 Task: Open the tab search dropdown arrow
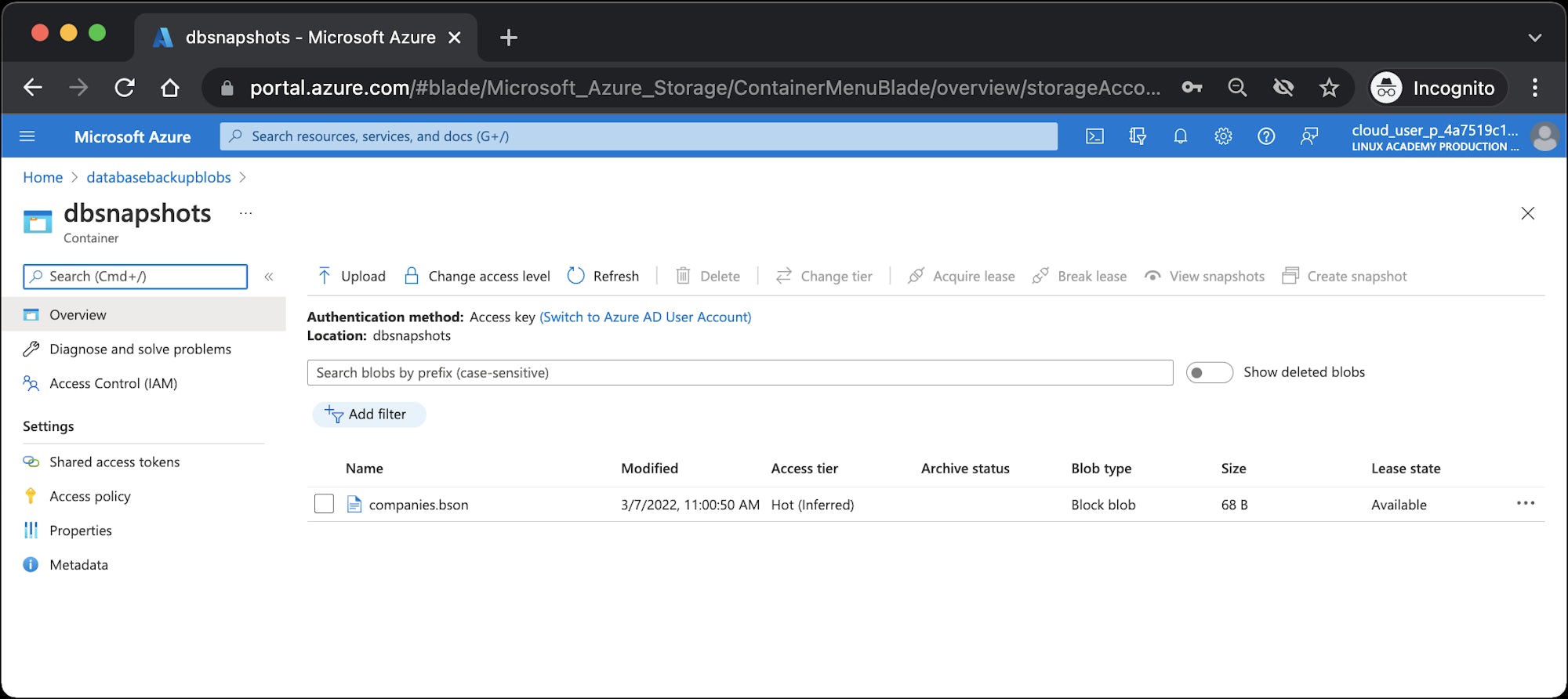tap(1534, 38)
